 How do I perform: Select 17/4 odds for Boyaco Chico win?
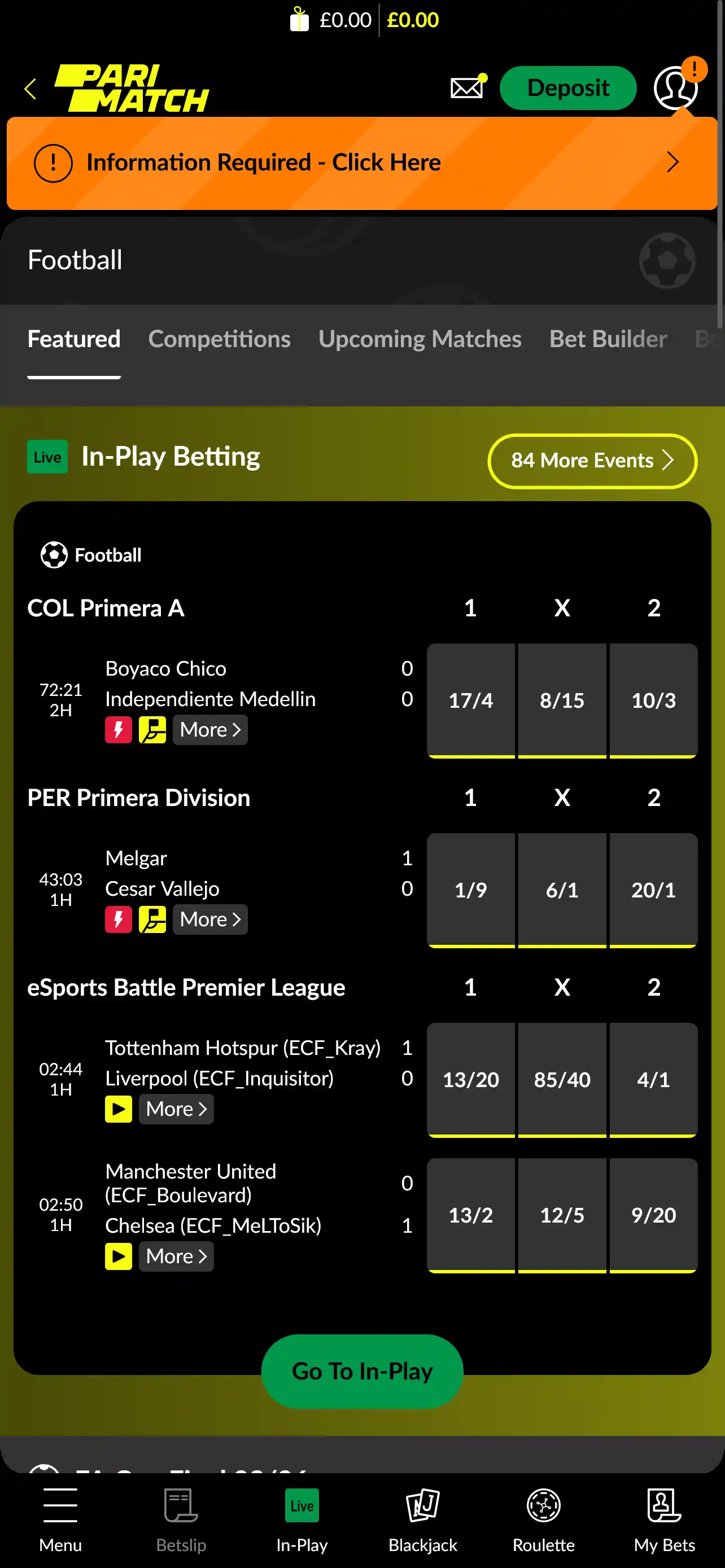tap(470, 700)
